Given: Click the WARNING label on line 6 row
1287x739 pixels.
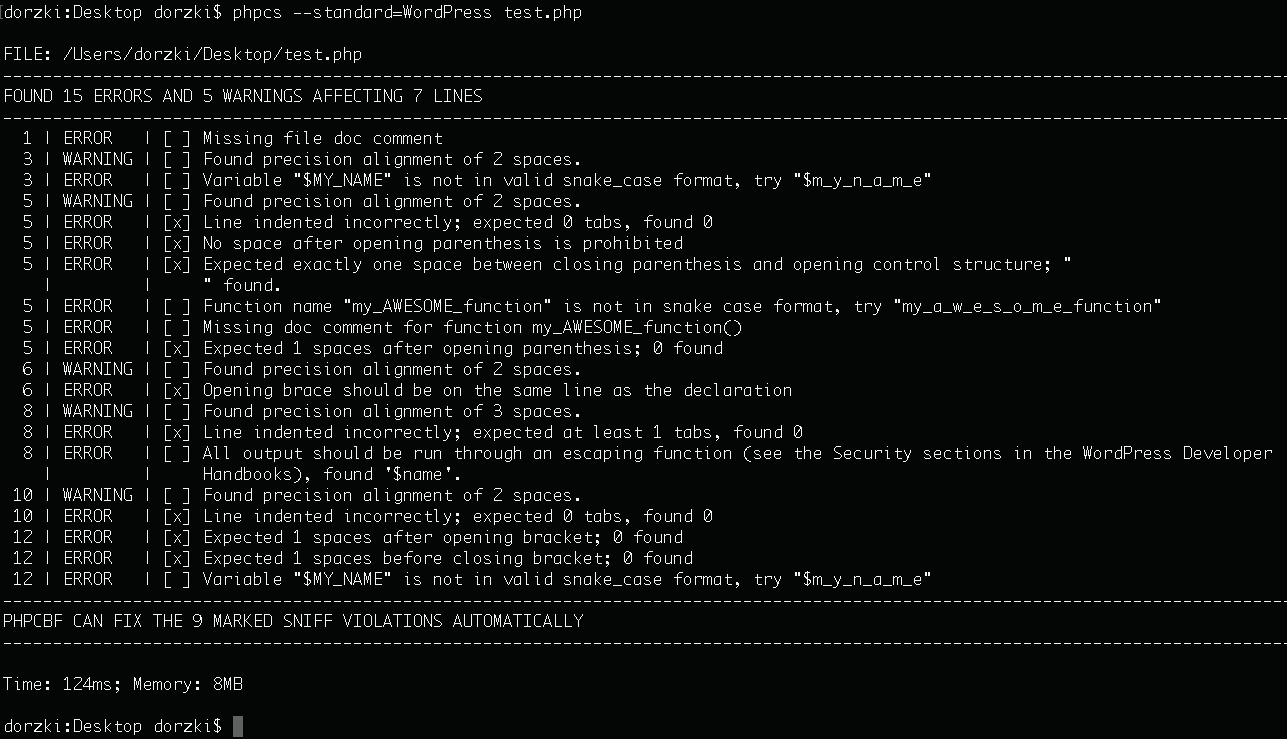Looking at the screenshot, I should [x=98, y=369].
